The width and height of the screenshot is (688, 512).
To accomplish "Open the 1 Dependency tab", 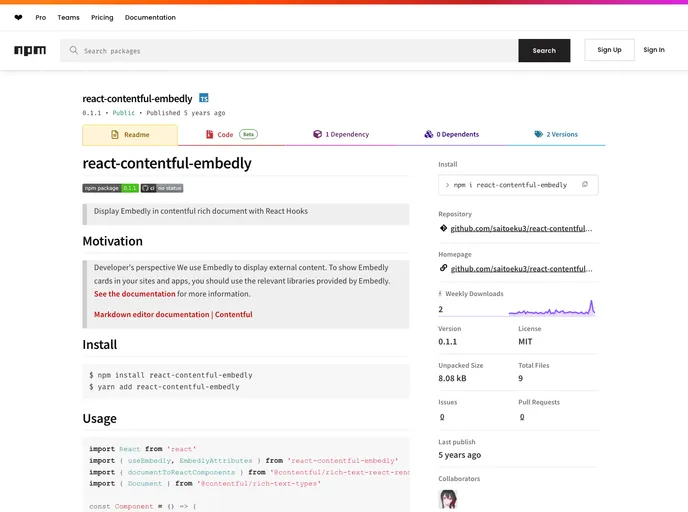I will pyautogui.click(x=341, y=134).
